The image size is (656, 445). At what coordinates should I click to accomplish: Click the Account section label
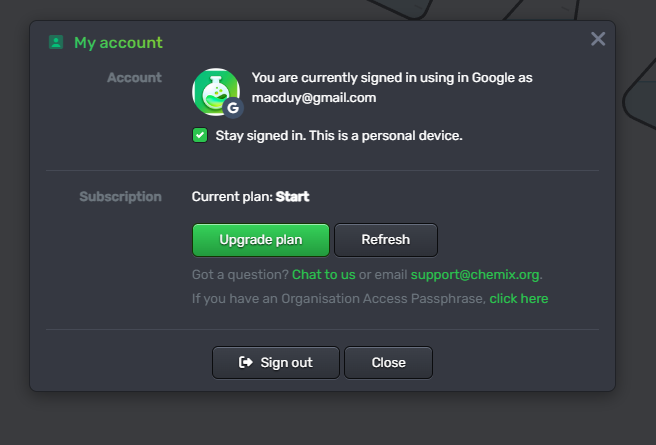click(x=134, y=77)
